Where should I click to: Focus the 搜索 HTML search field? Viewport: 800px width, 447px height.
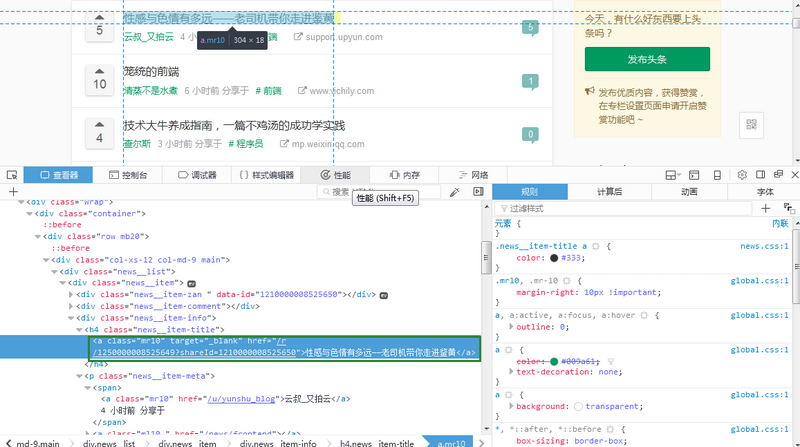(379, 192)
